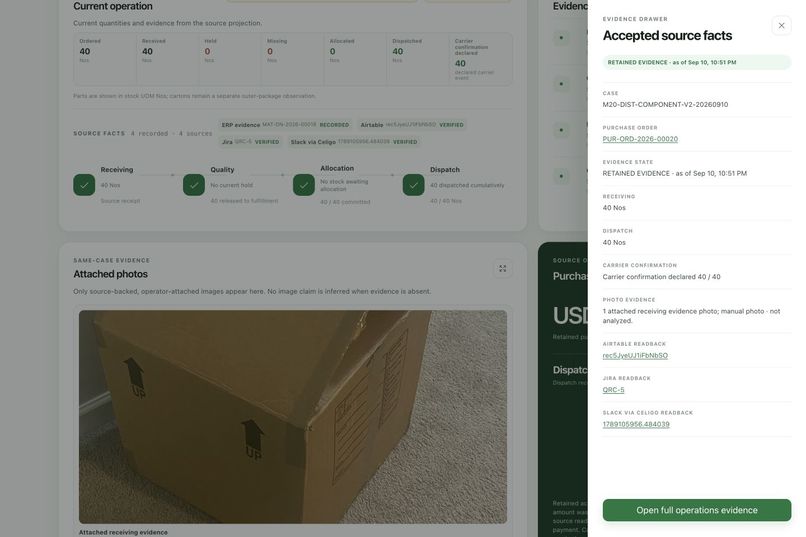Click the Held 0 quantity tile
The width and height of the screenshot is (806, 537).
coord(230,58)
